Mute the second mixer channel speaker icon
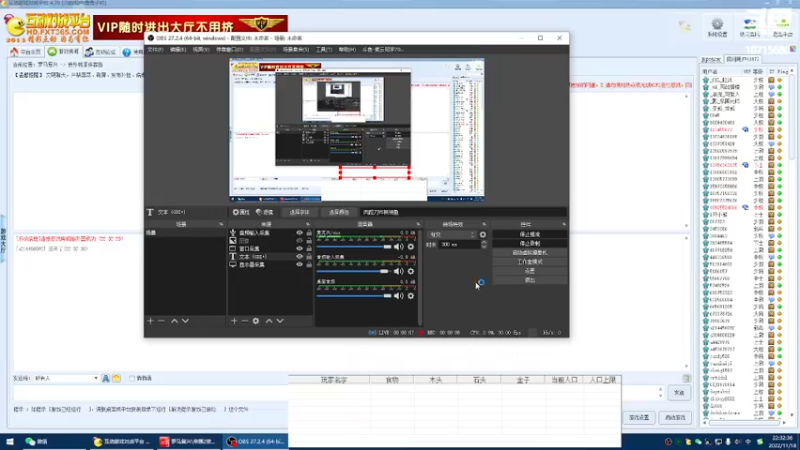The image size is (800, 450). (x=398, y=271)
